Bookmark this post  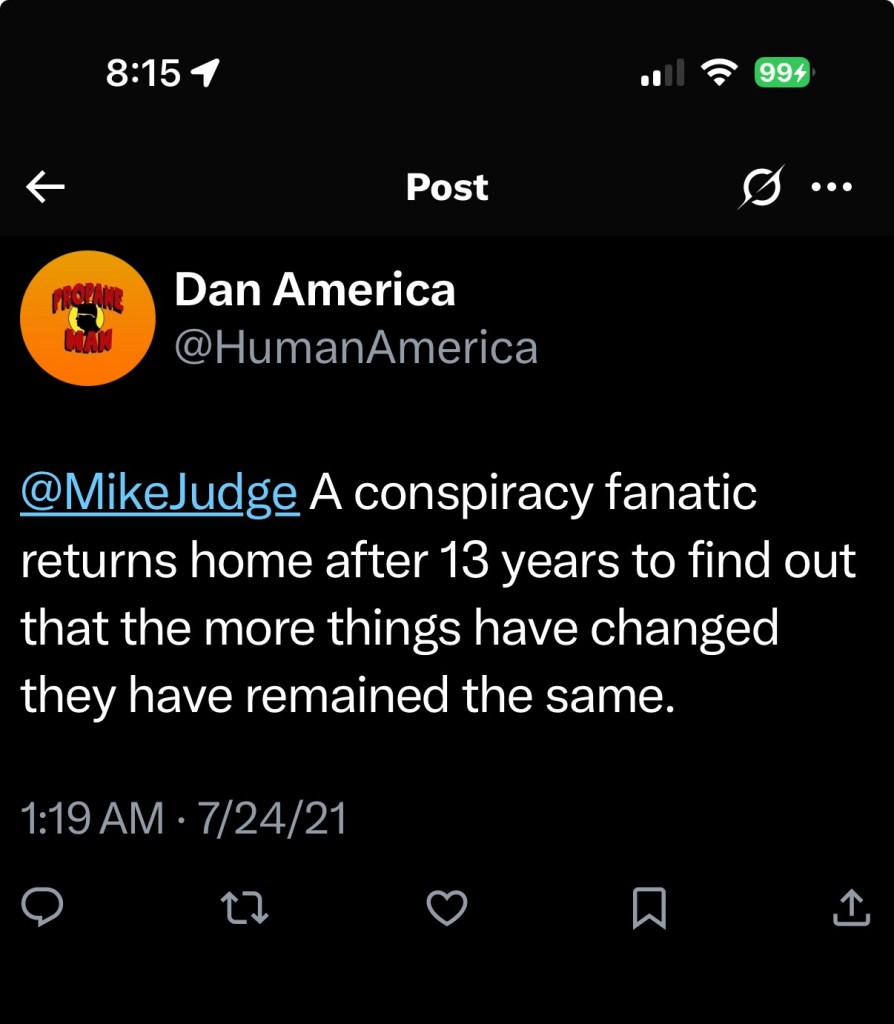[649, 907]
